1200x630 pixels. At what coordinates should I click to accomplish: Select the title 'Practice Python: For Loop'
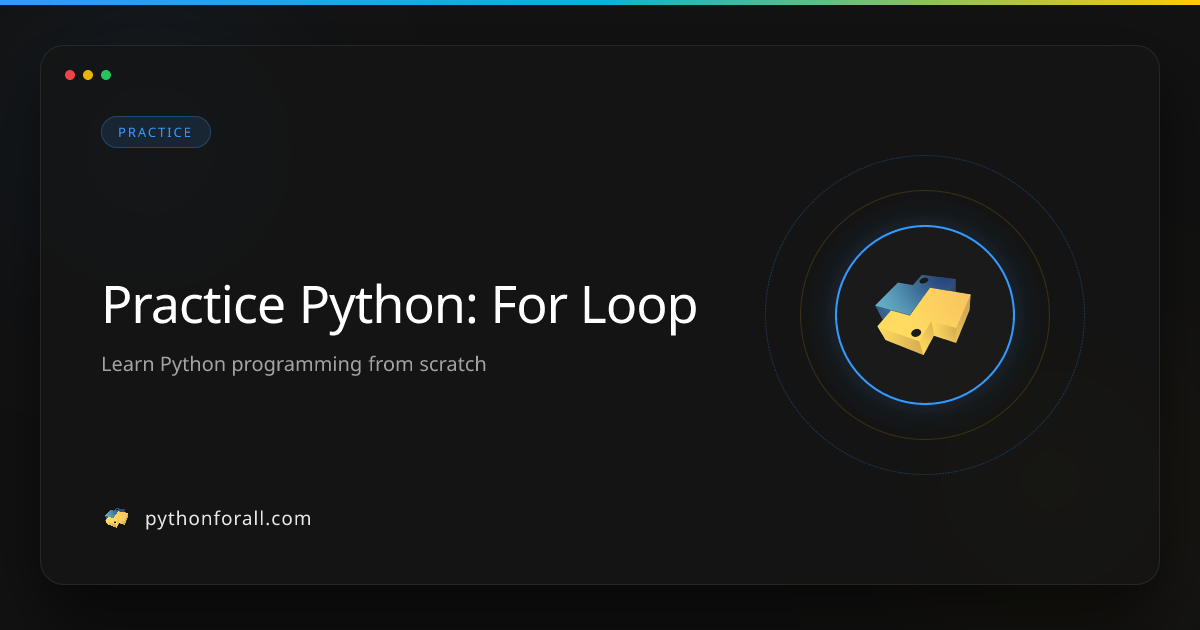[399, 307]
